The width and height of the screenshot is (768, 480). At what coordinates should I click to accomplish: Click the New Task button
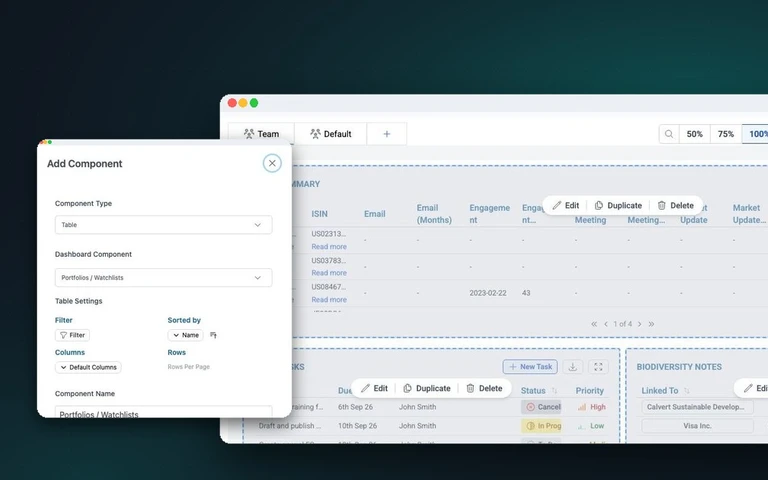tap(530, 367)
